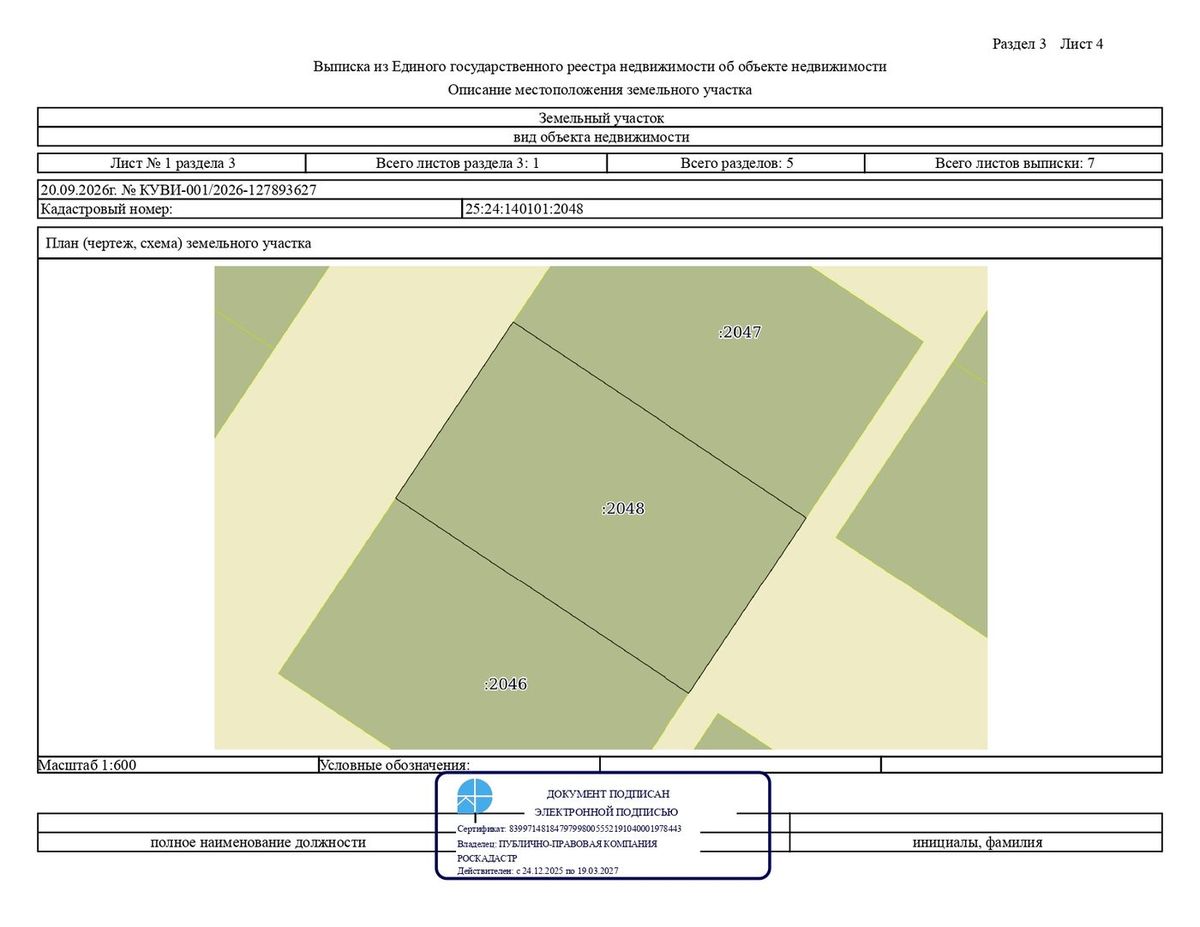The height and width of the screenshot is (927, 1200).
Task: Click 'ДОКУМЕНТ ПОДПИСАН' stamp heading
Action: coord(608,794)
